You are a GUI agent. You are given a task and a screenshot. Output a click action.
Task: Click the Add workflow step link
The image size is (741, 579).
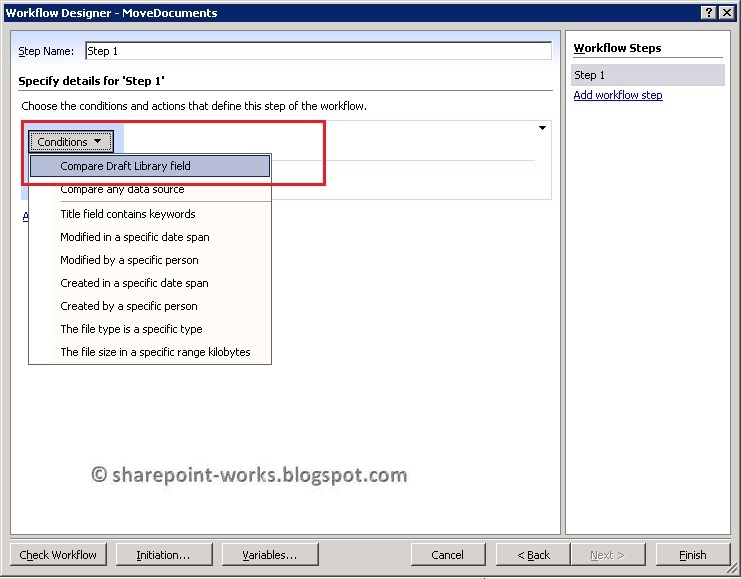618,95
